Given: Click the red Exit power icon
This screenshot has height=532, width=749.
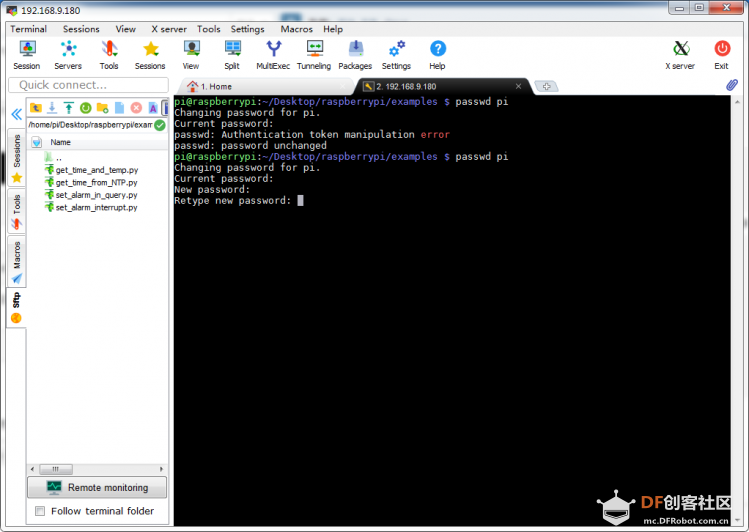Looking at the screenshot, I should pos(721,55).
